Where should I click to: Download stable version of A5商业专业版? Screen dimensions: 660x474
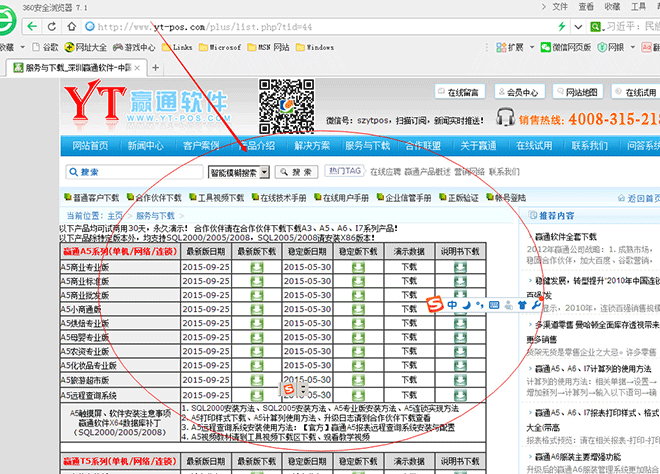[358, 267]
